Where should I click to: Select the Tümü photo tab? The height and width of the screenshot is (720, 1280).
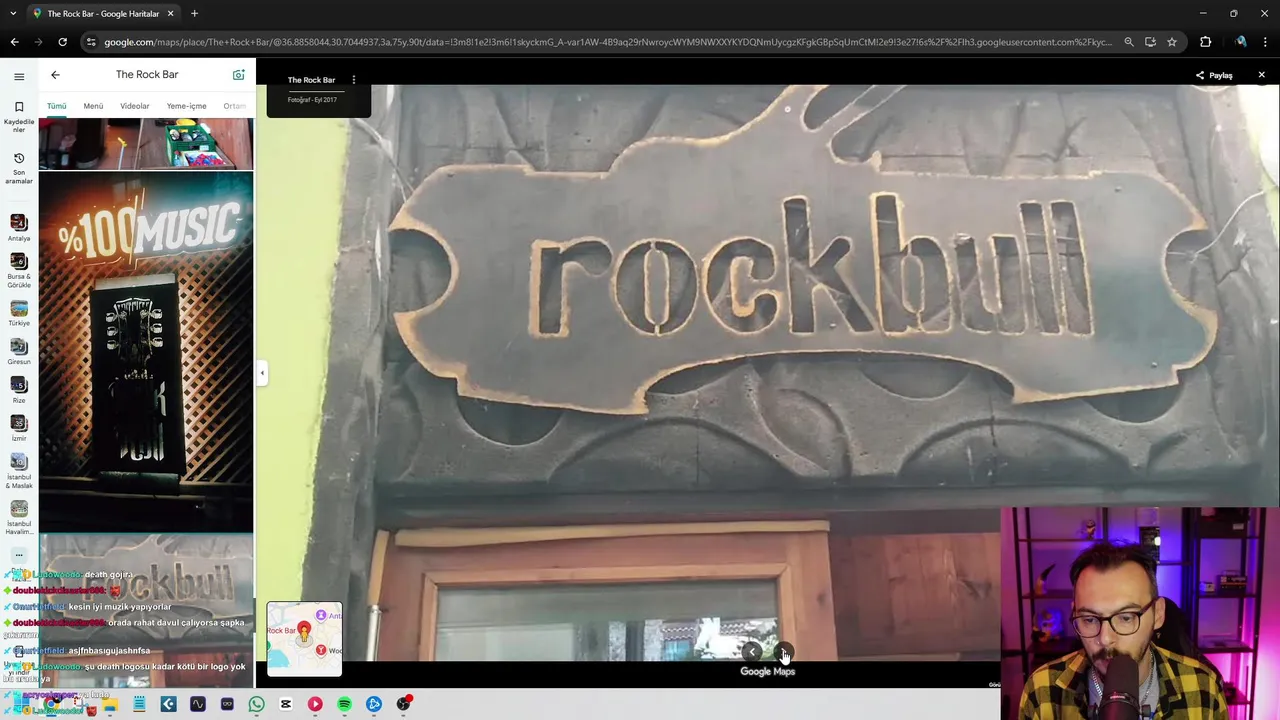(x=56, y=106)
